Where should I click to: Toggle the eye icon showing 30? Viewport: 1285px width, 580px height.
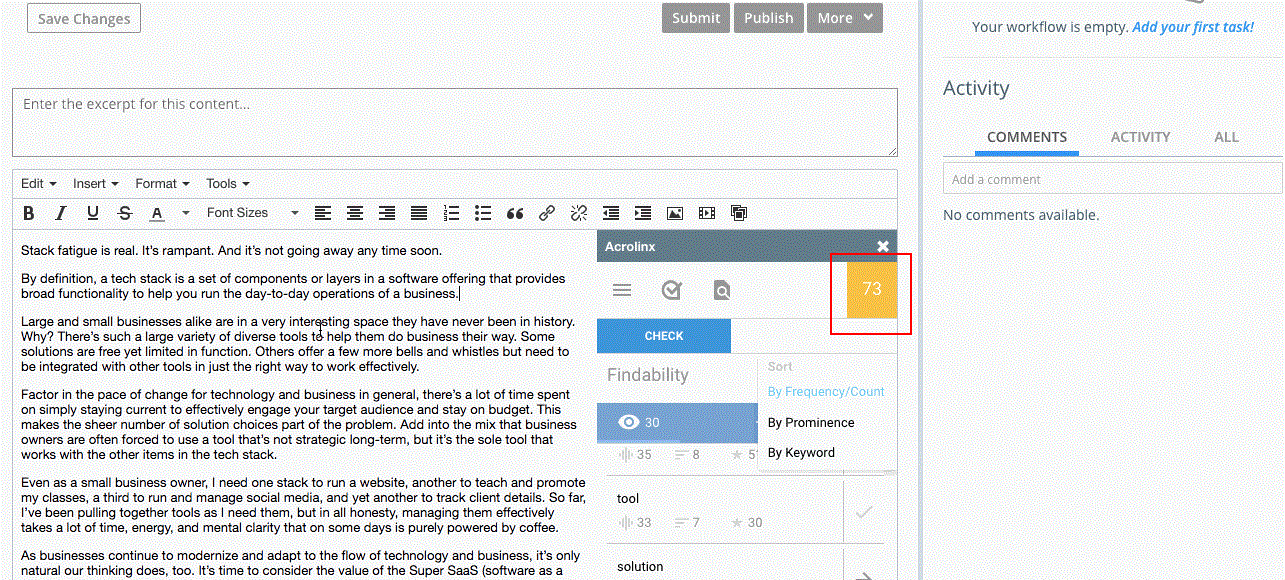(x=629, y=422)
